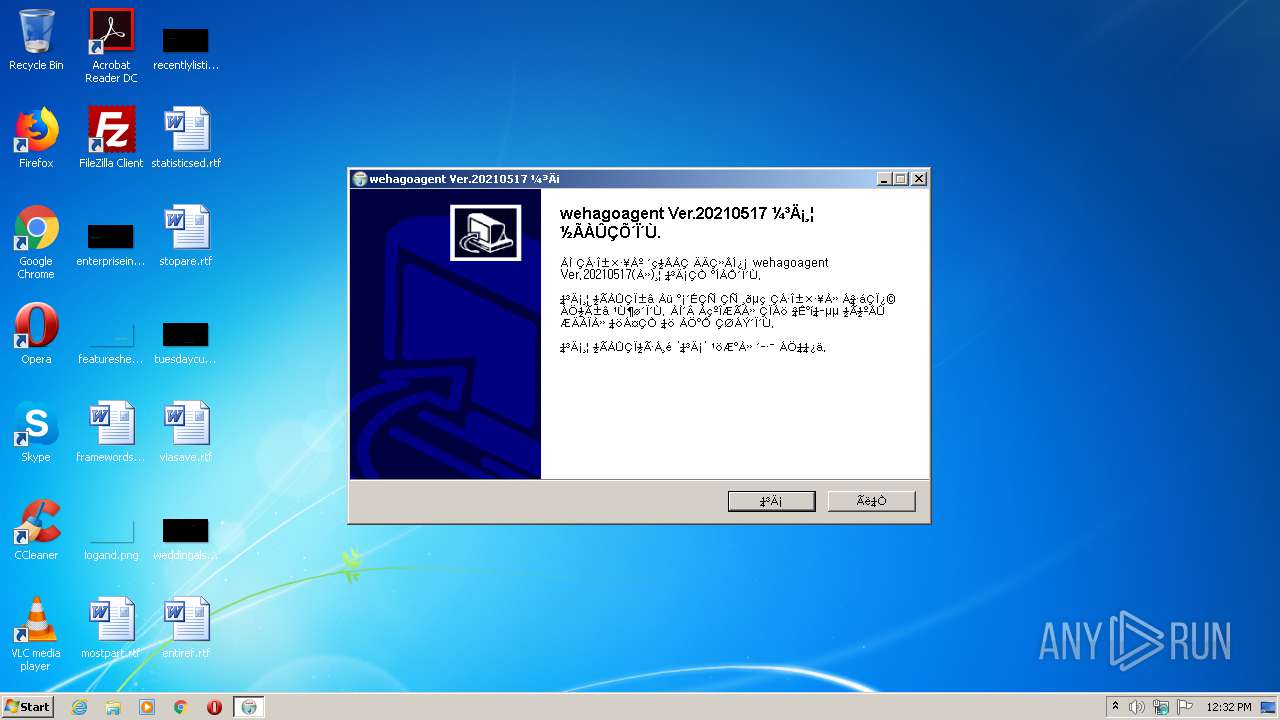1280x720 pixels.
Task: Open the Start menu
Action: point(28,707)
